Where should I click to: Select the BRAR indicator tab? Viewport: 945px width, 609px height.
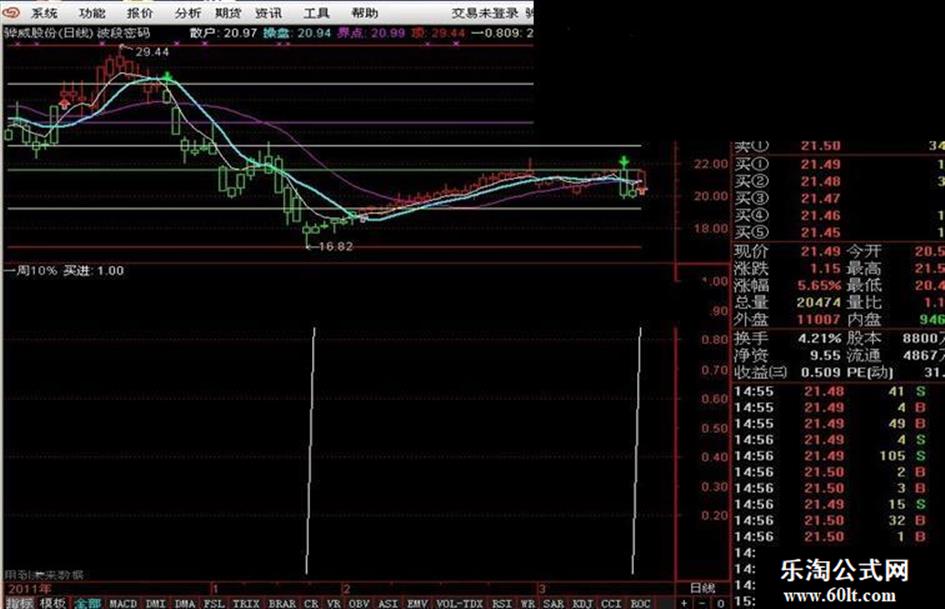(x=282, y=603)
